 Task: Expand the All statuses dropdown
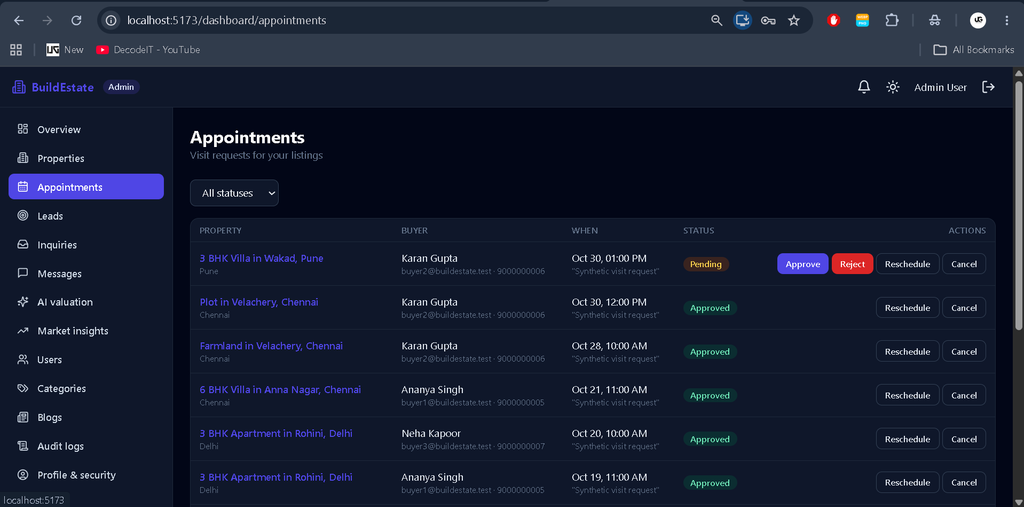click(234, 193)
